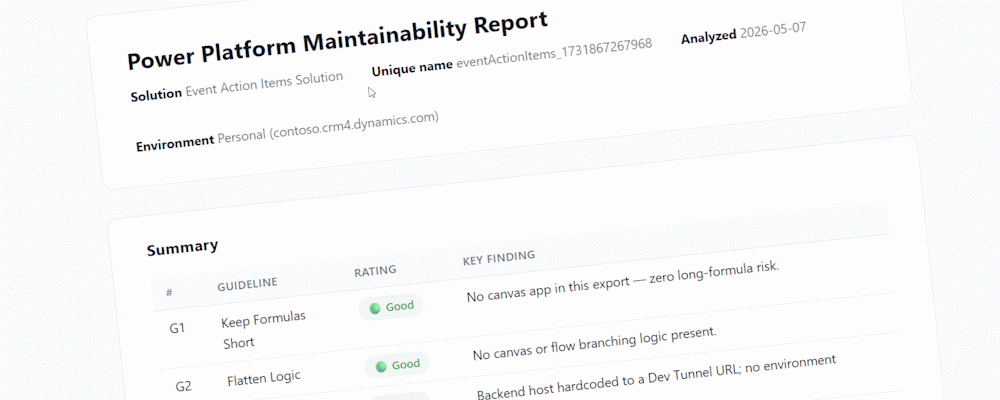Click the G1 row number

click(x=177, y=329)
